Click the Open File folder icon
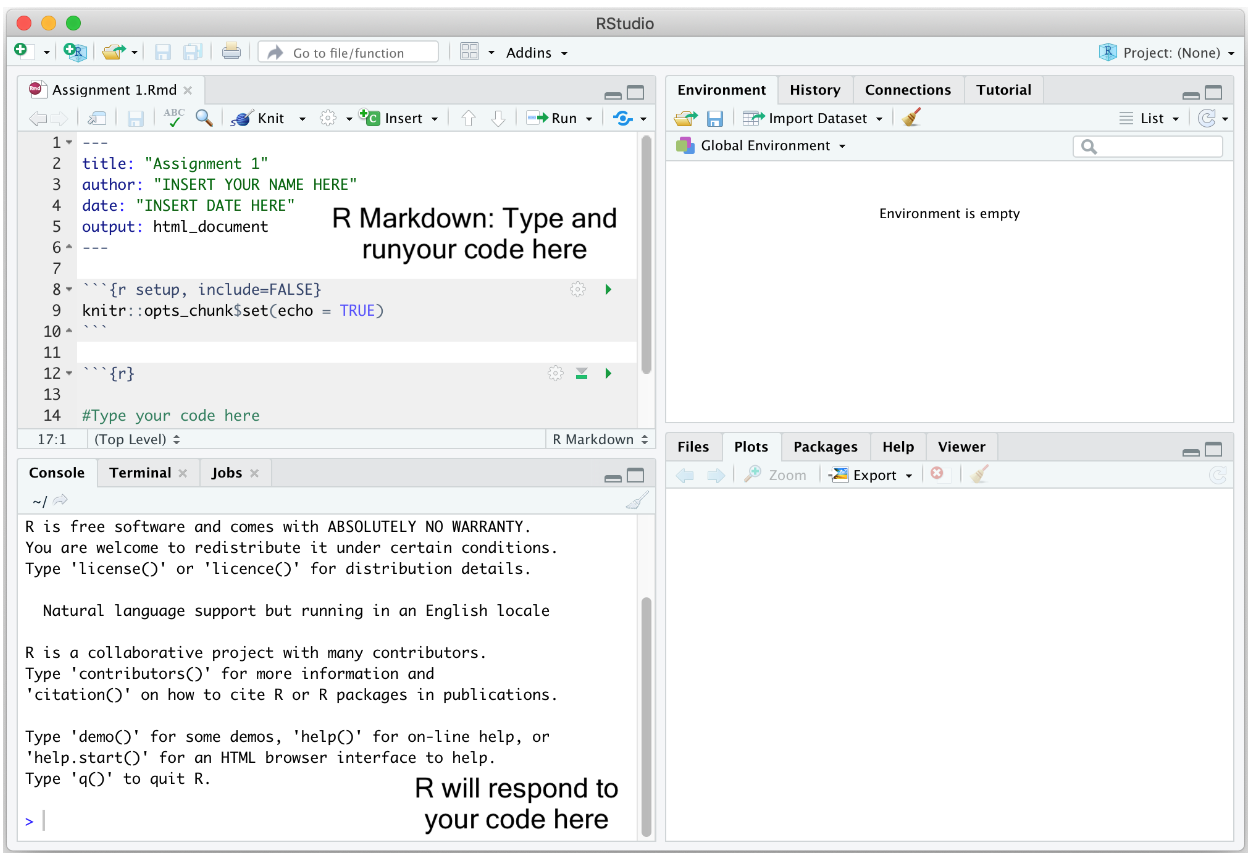Image resolution: width=1255 pixels, height=858 pixels. (x=114, y=52)
